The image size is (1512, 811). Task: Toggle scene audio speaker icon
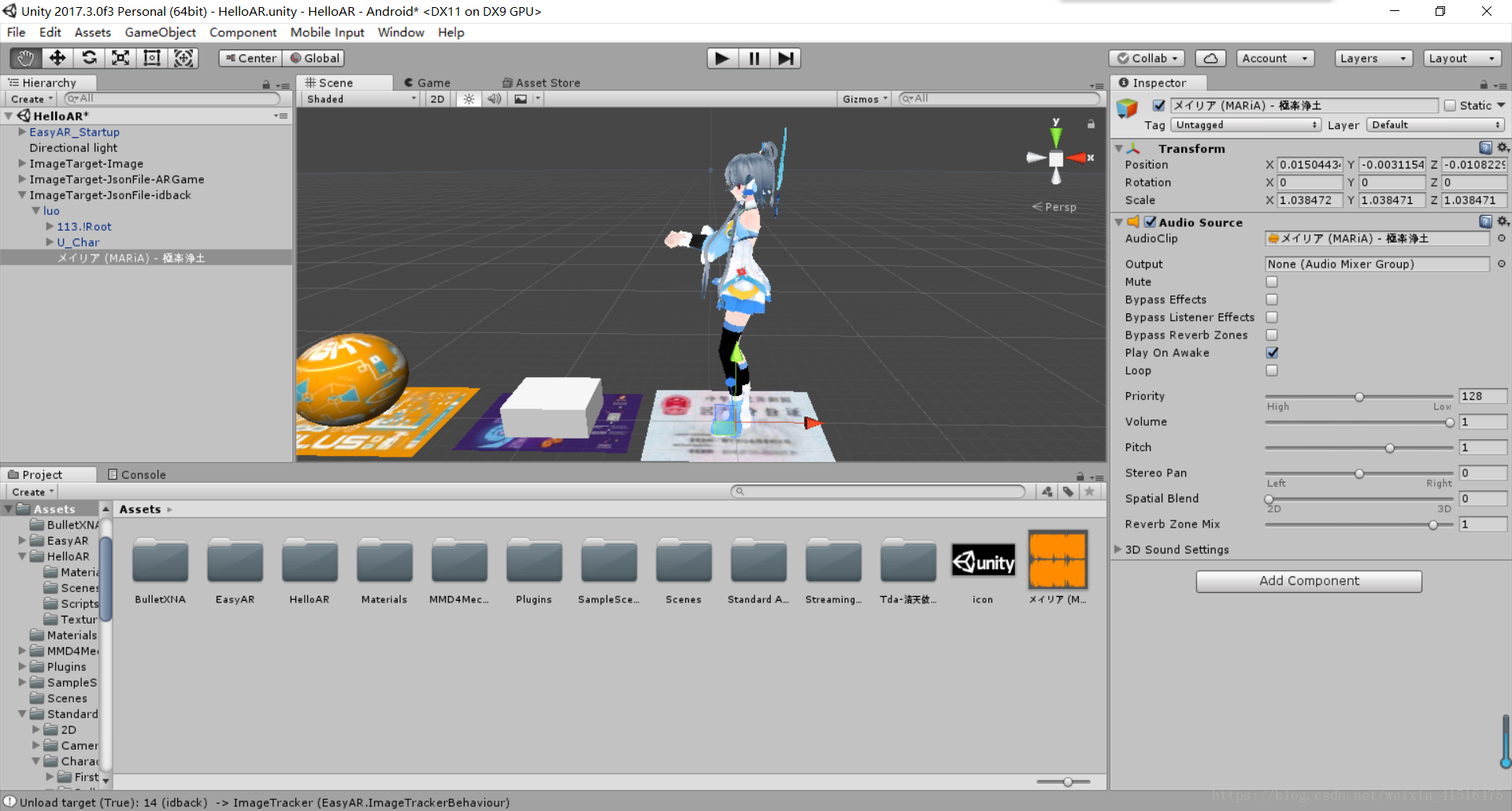(x=495, y=99)
